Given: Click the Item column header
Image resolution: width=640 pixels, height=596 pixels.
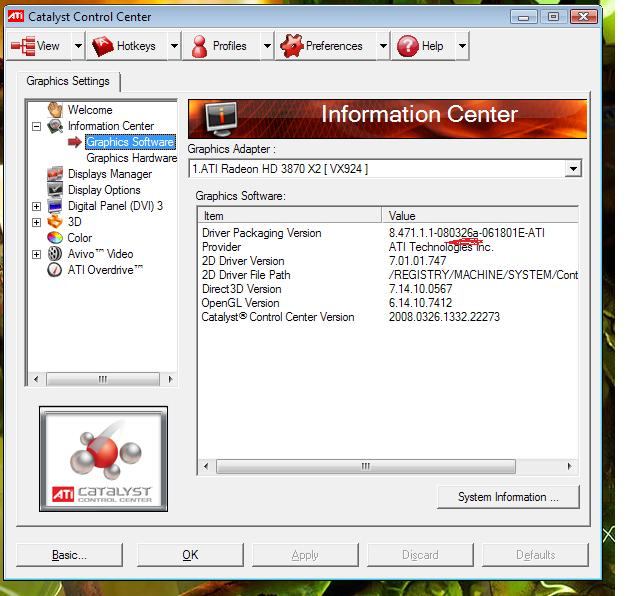Looking at the screenshot, I should 290,216.
